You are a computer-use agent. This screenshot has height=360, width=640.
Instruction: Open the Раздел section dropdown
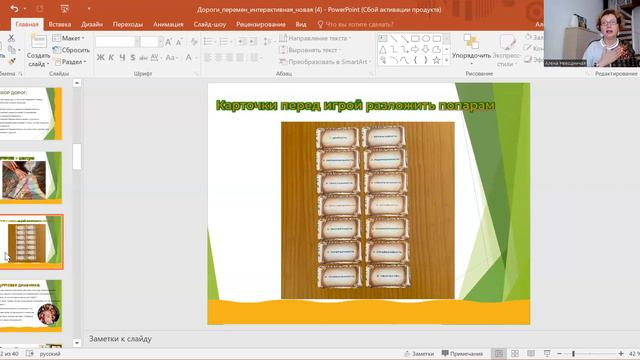click(x=70, y=62)
